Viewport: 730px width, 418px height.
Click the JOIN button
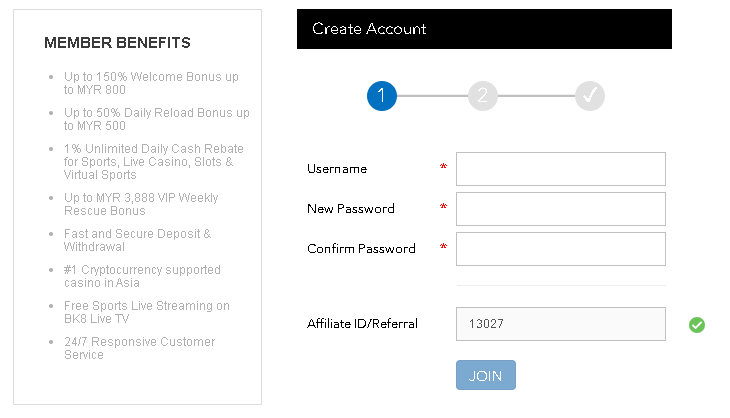pos(486,375)
